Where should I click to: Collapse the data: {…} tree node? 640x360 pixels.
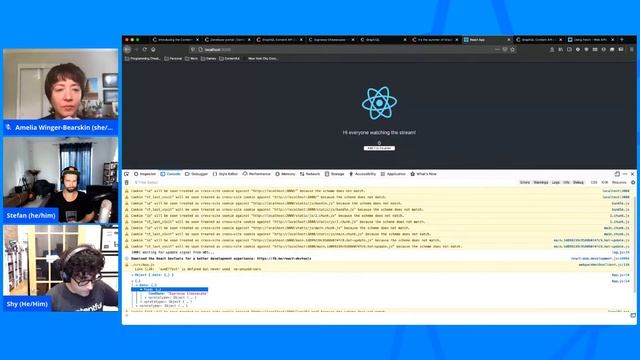click(147, 285)
